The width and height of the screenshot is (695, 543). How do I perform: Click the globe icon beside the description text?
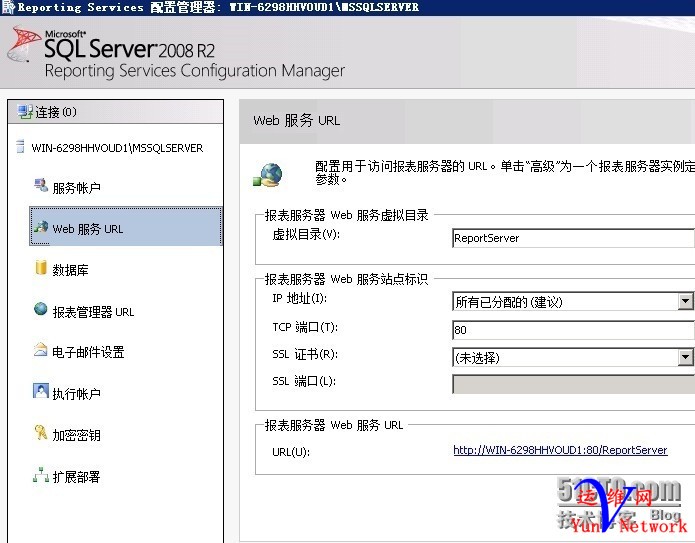click(x=268, y=175)
